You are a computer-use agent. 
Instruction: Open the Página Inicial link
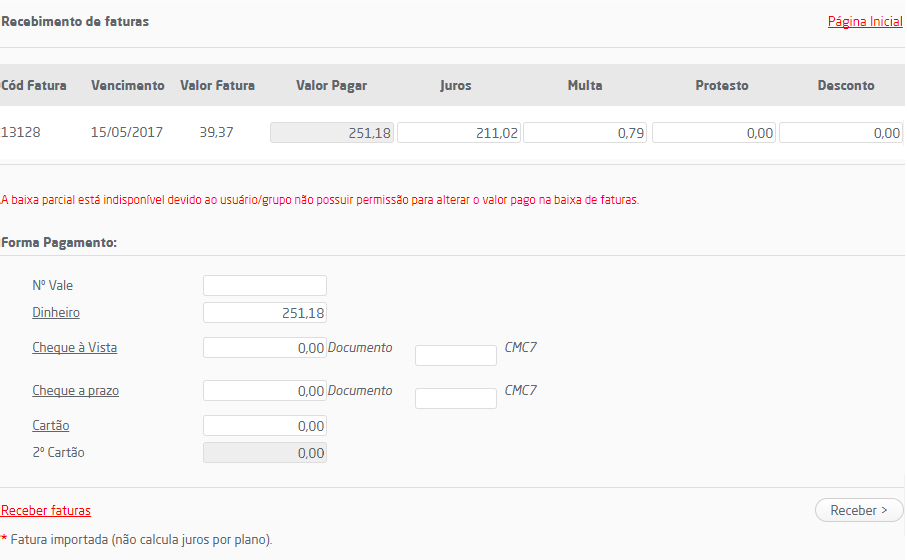[x=865, y=21]
